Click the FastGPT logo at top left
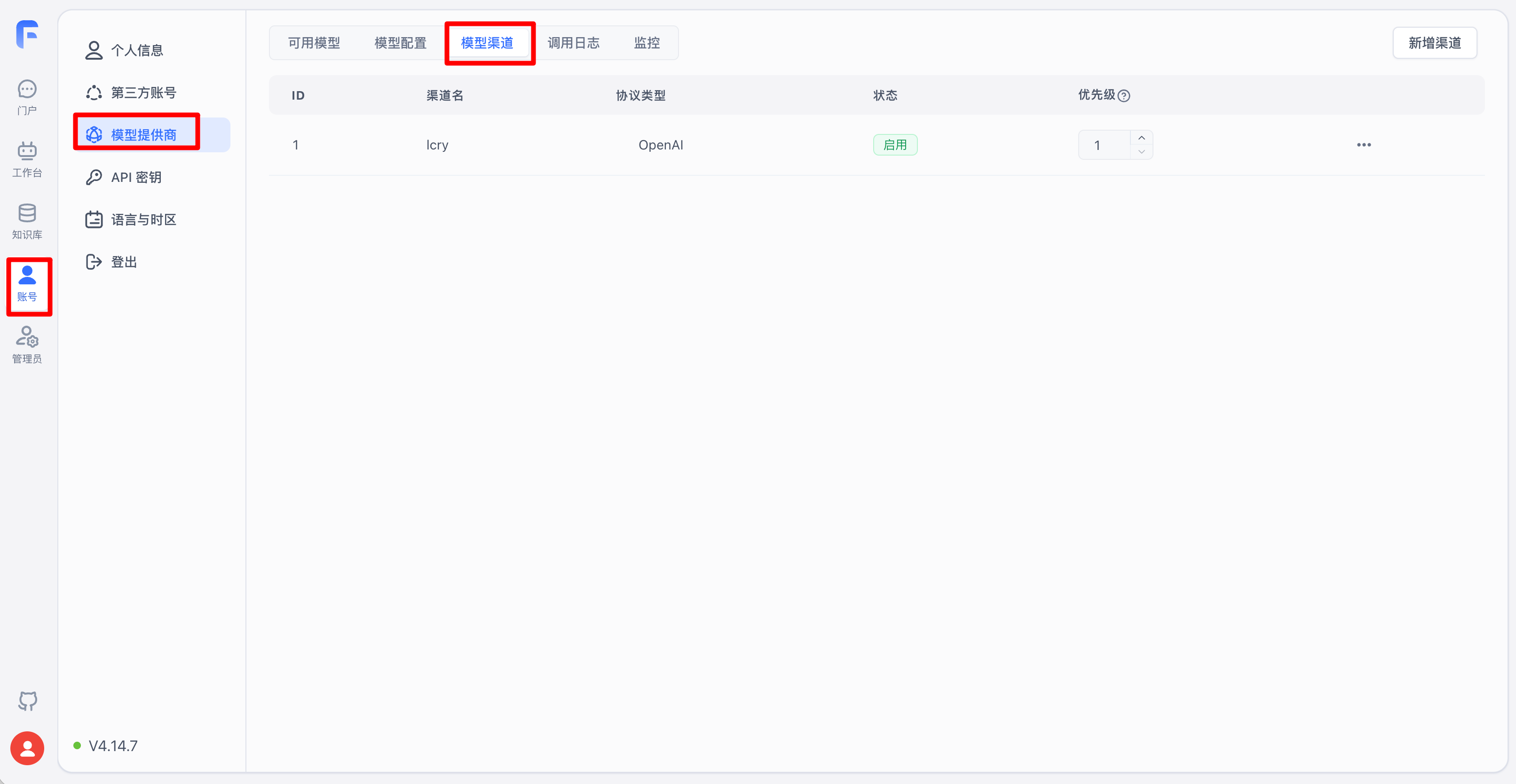The height and width of the screenshot is (784, 1516). coord(27,34)
